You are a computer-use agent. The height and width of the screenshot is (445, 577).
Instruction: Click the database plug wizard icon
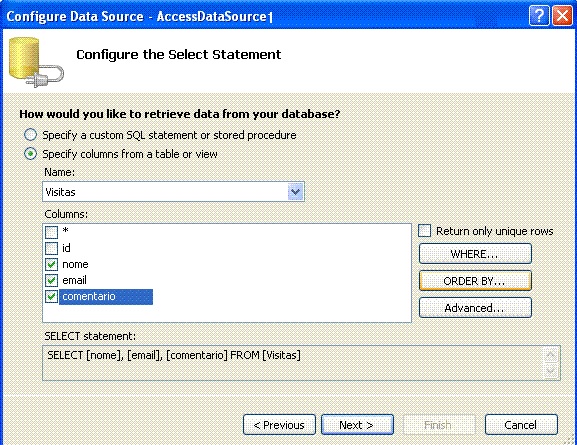(36, 62)
